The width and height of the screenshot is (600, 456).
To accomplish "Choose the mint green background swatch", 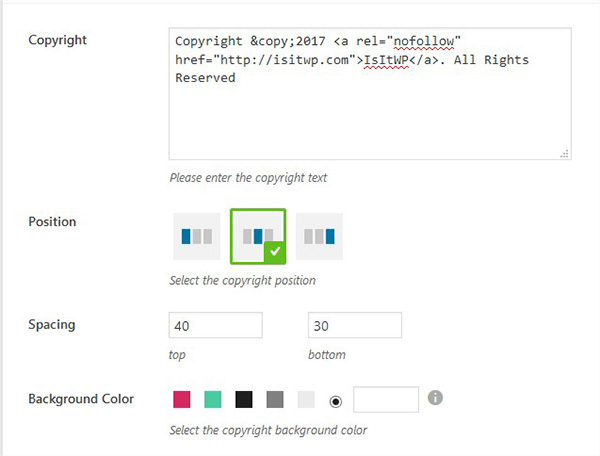I will [x=213, y=399].
